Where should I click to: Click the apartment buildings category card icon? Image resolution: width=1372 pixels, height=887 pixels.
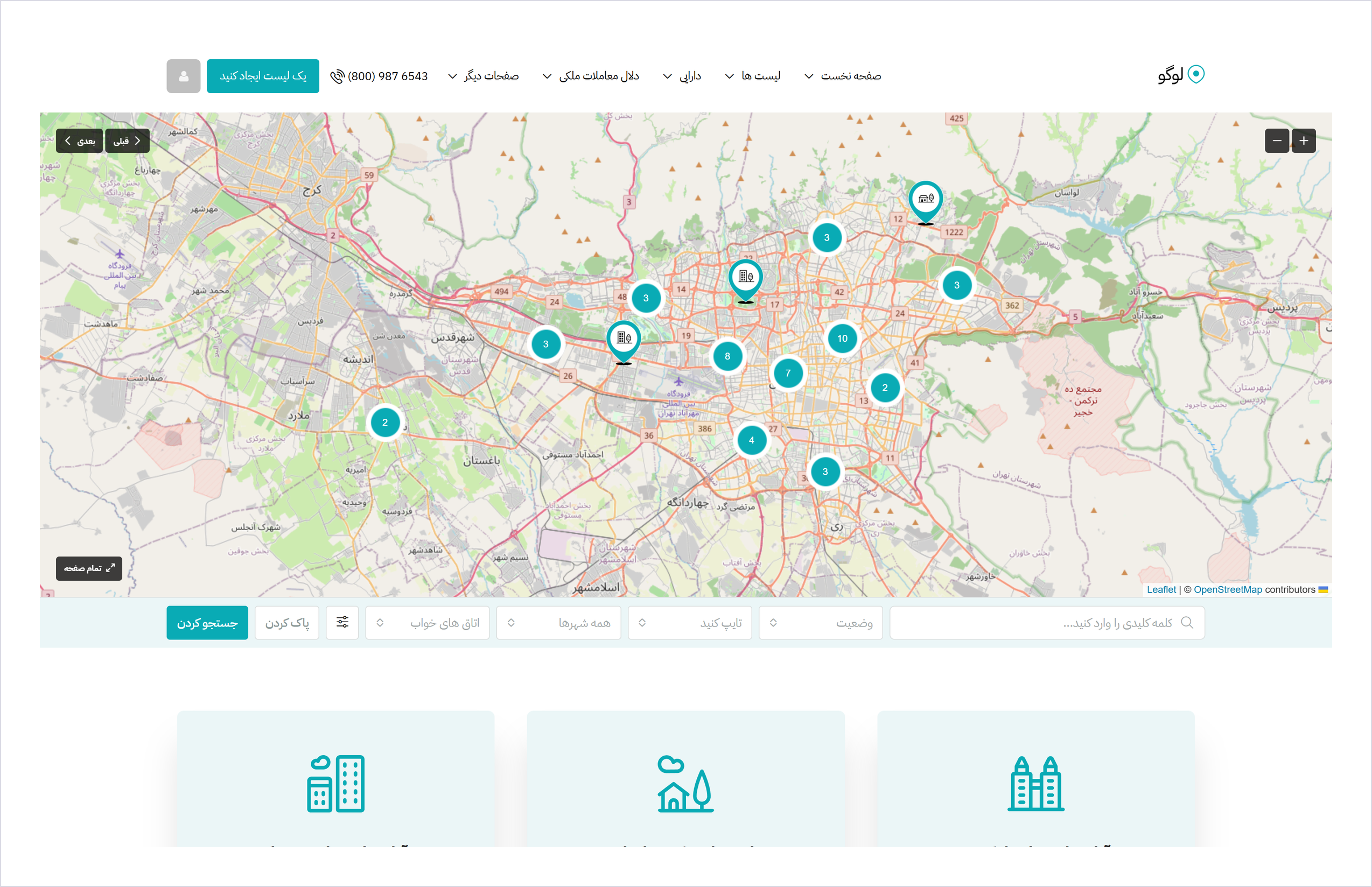[x=336, y=784]
